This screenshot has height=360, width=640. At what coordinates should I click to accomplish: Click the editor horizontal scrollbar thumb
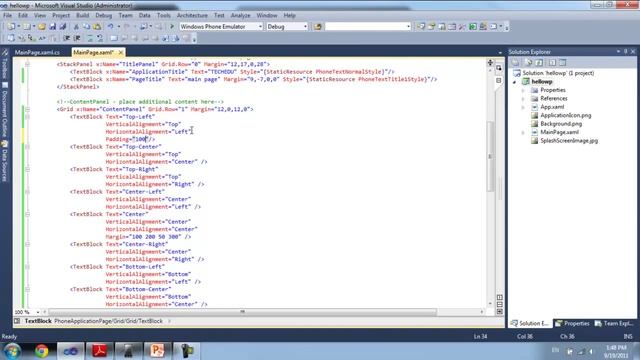(x=242, y=312)
